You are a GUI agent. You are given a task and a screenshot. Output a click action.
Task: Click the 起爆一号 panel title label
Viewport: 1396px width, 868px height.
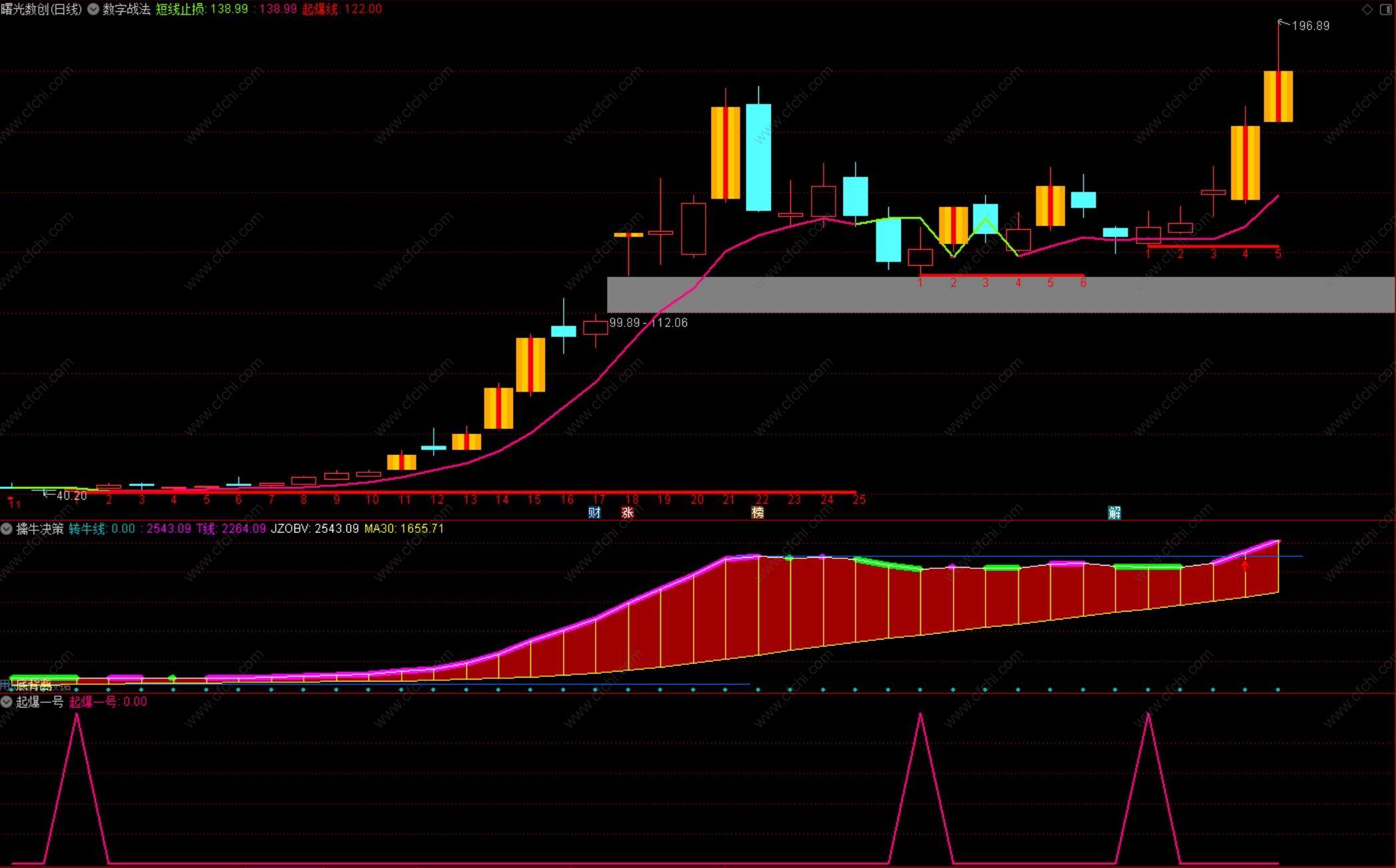click(x=40, y=701)
